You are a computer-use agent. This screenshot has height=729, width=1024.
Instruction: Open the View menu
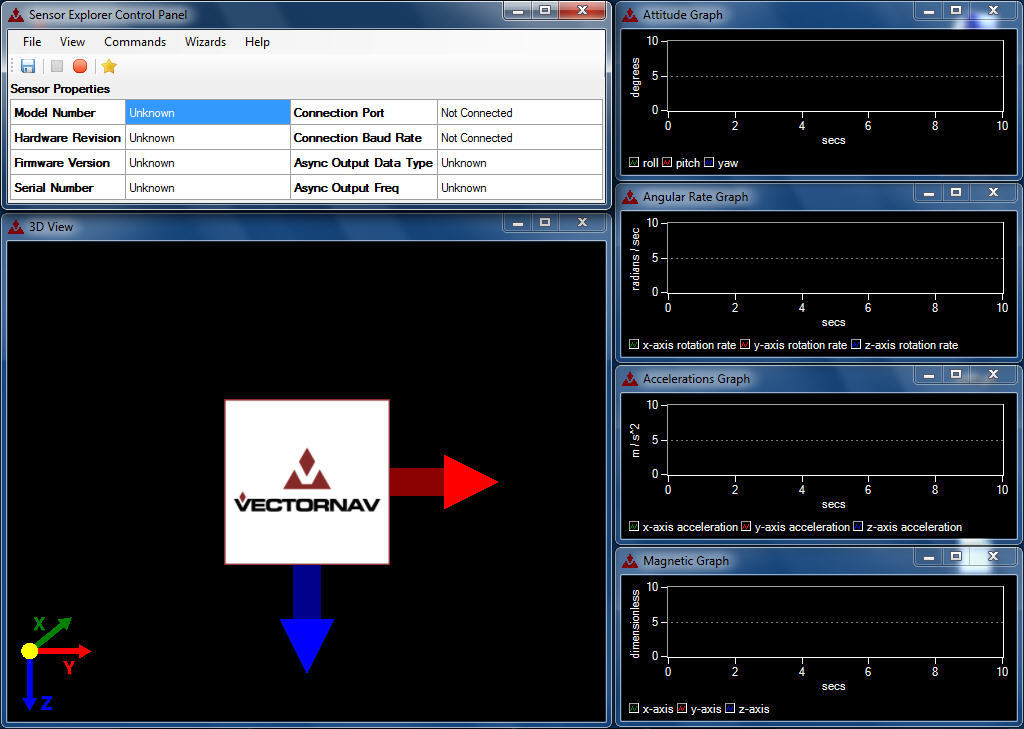[72, 42]
